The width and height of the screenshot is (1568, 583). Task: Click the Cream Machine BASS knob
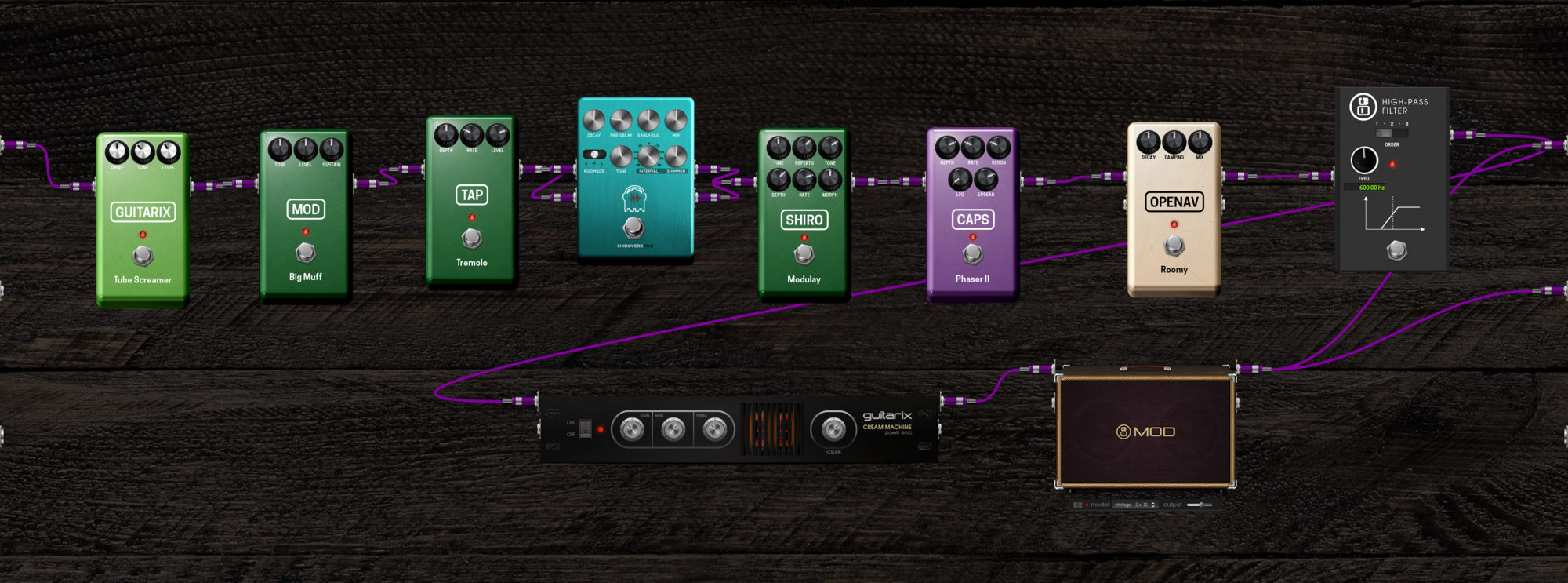coord(673,429)
